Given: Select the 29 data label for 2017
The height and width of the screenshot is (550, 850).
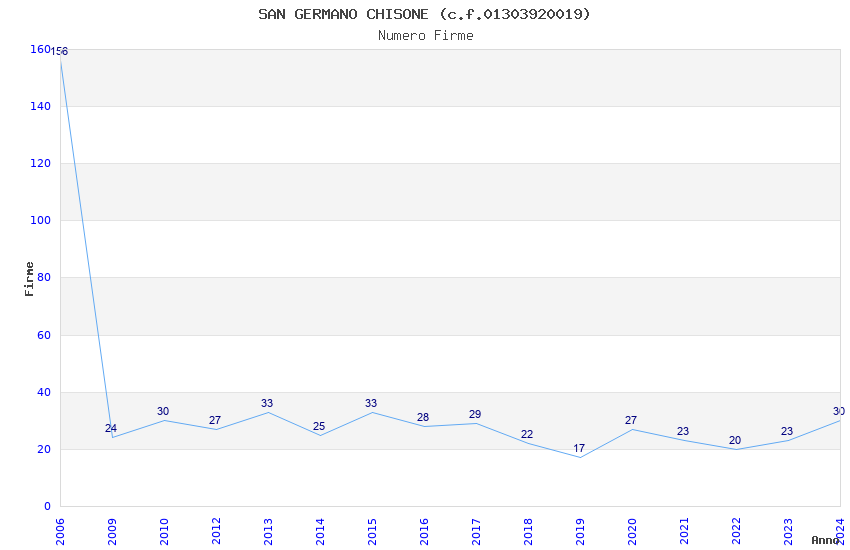Looking at the screenshot, I should coord(475,414).
